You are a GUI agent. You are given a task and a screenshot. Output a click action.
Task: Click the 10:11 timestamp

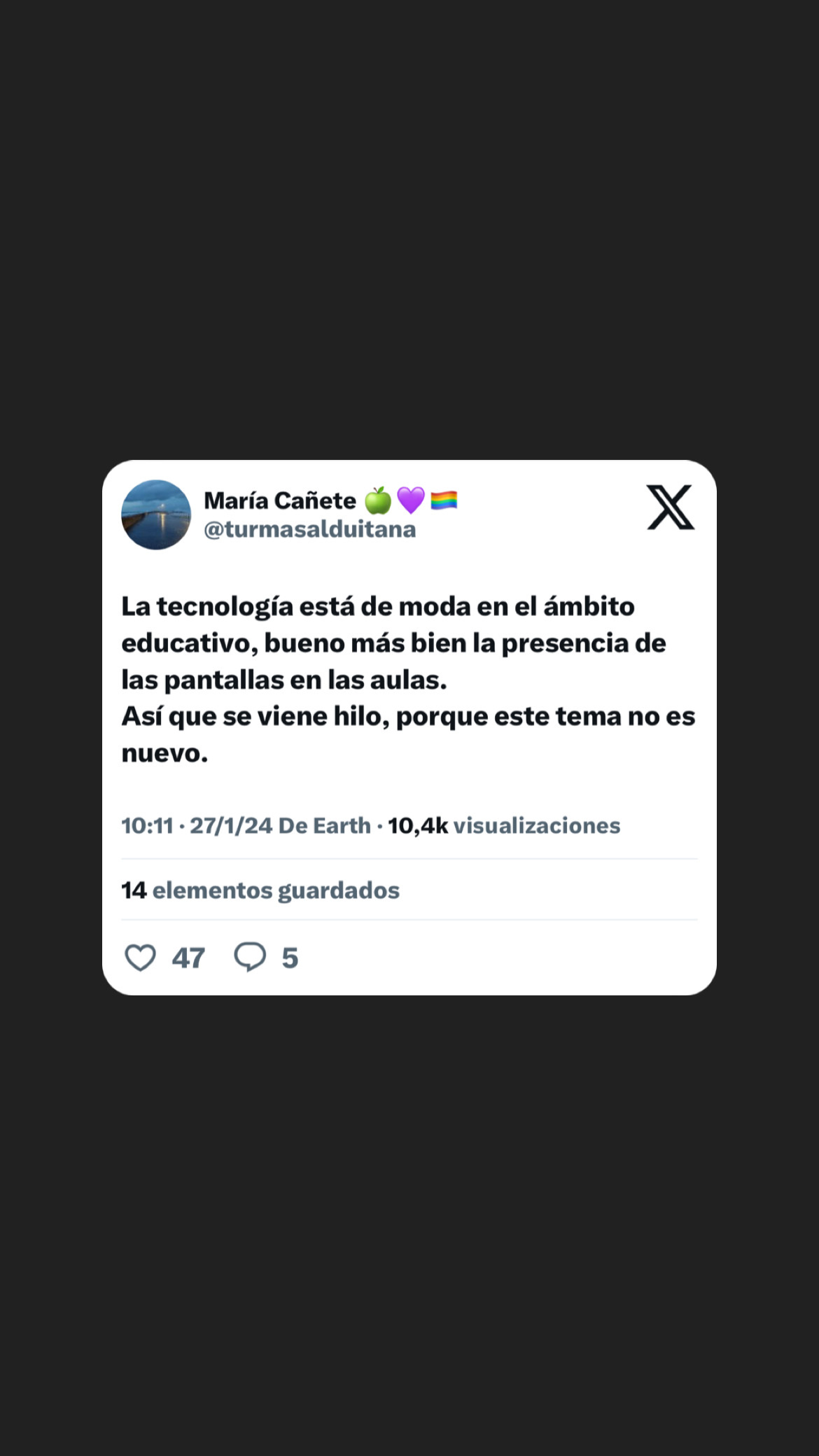tap(147, 826)
